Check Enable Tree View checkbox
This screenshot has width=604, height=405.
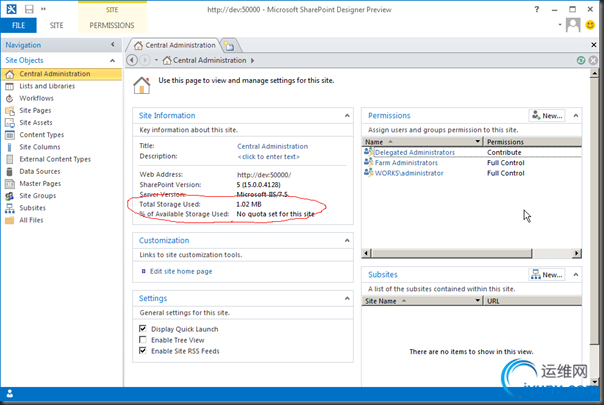point(143,340)
